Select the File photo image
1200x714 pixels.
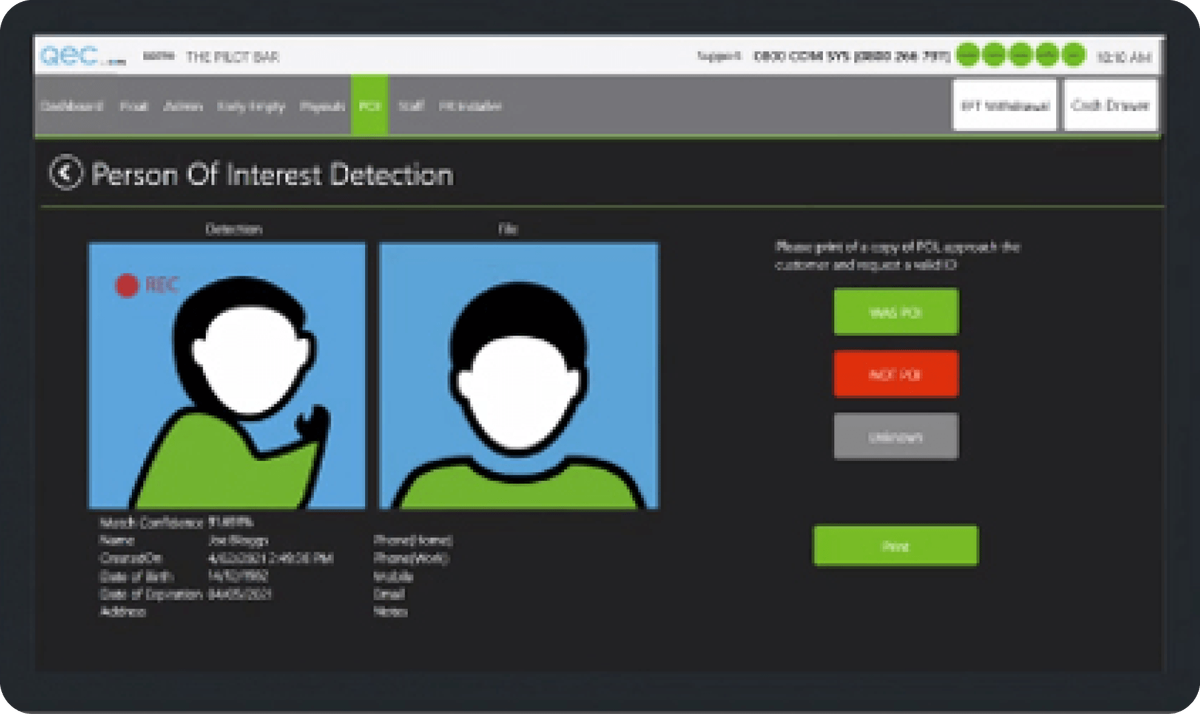pyautogui.click(x=518, y=375)
